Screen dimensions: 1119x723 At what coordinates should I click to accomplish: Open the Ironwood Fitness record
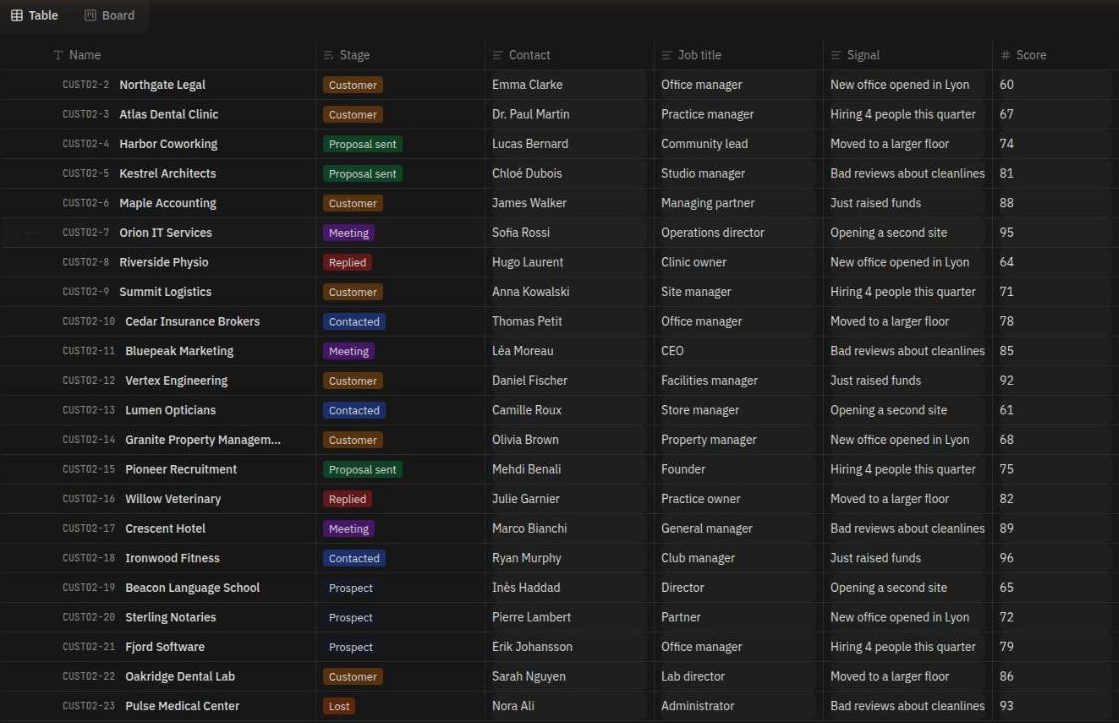point(172,558)
